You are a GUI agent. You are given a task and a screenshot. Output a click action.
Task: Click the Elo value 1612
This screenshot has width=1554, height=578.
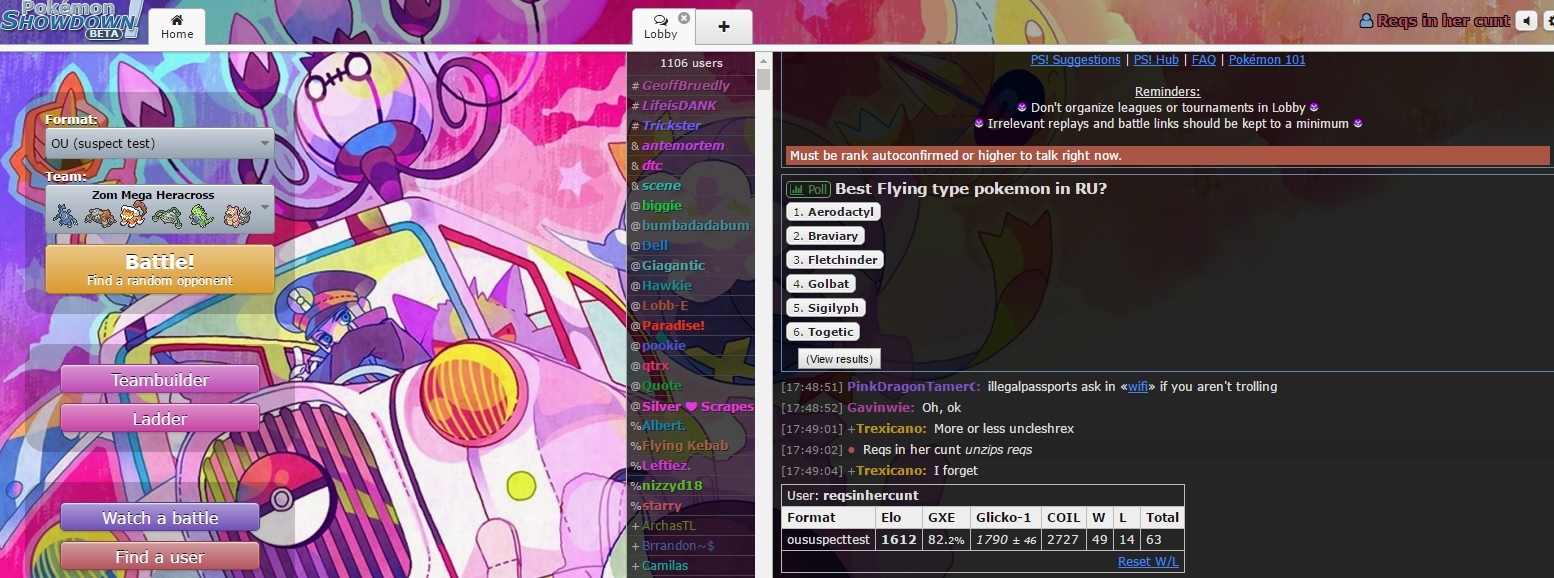point(896,540)
